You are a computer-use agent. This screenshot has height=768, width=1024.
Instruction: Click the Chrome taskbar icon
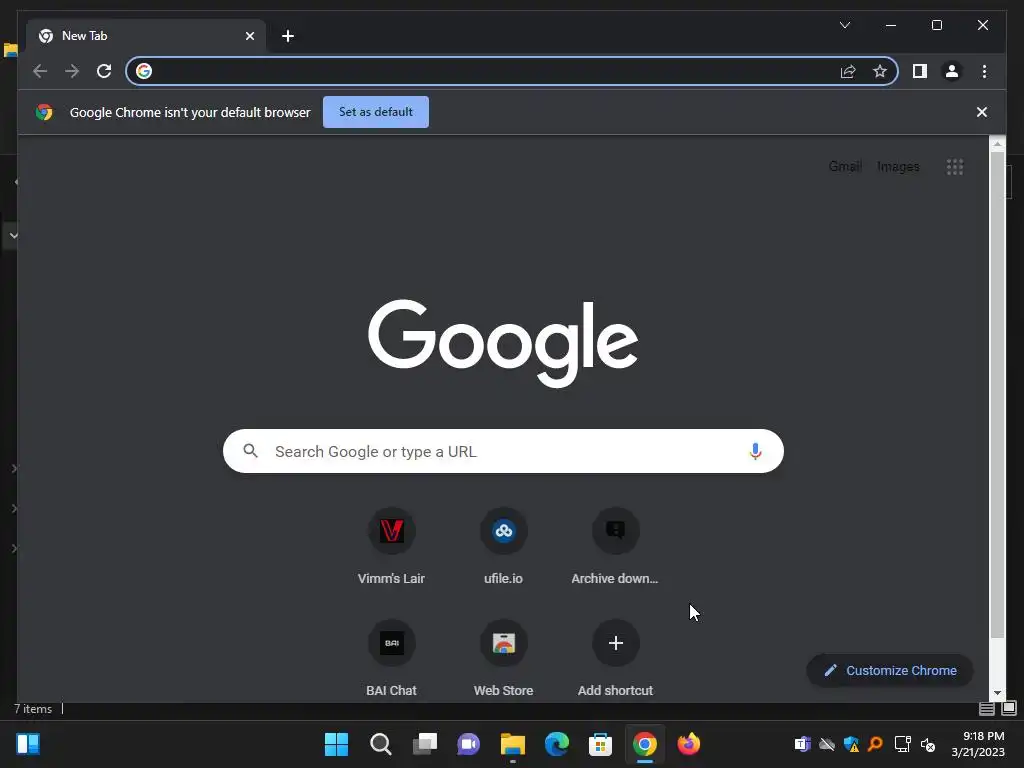645,744
